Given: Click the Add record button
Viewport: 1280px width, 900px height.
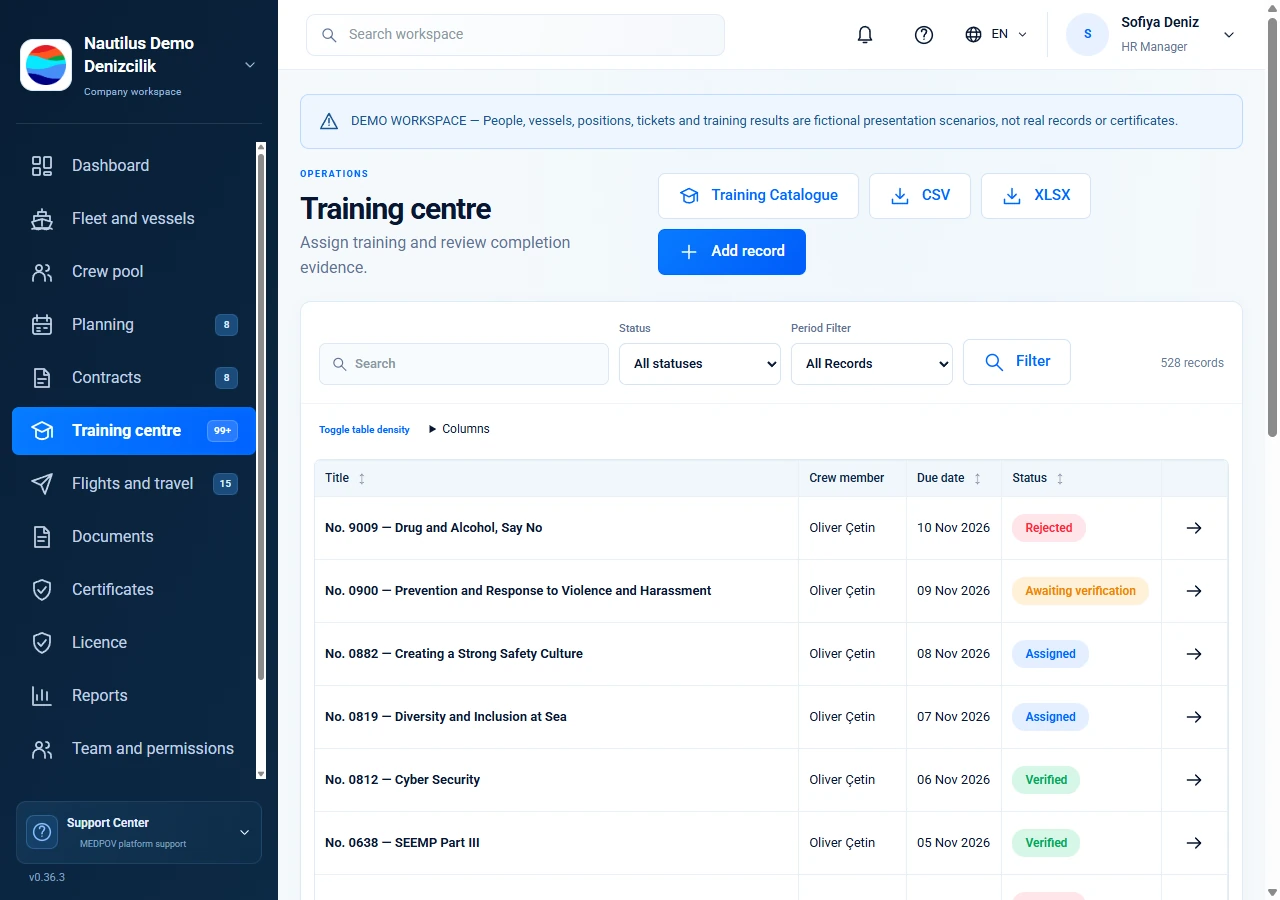Looking at the screenshot, I should [x=732, y=252].
